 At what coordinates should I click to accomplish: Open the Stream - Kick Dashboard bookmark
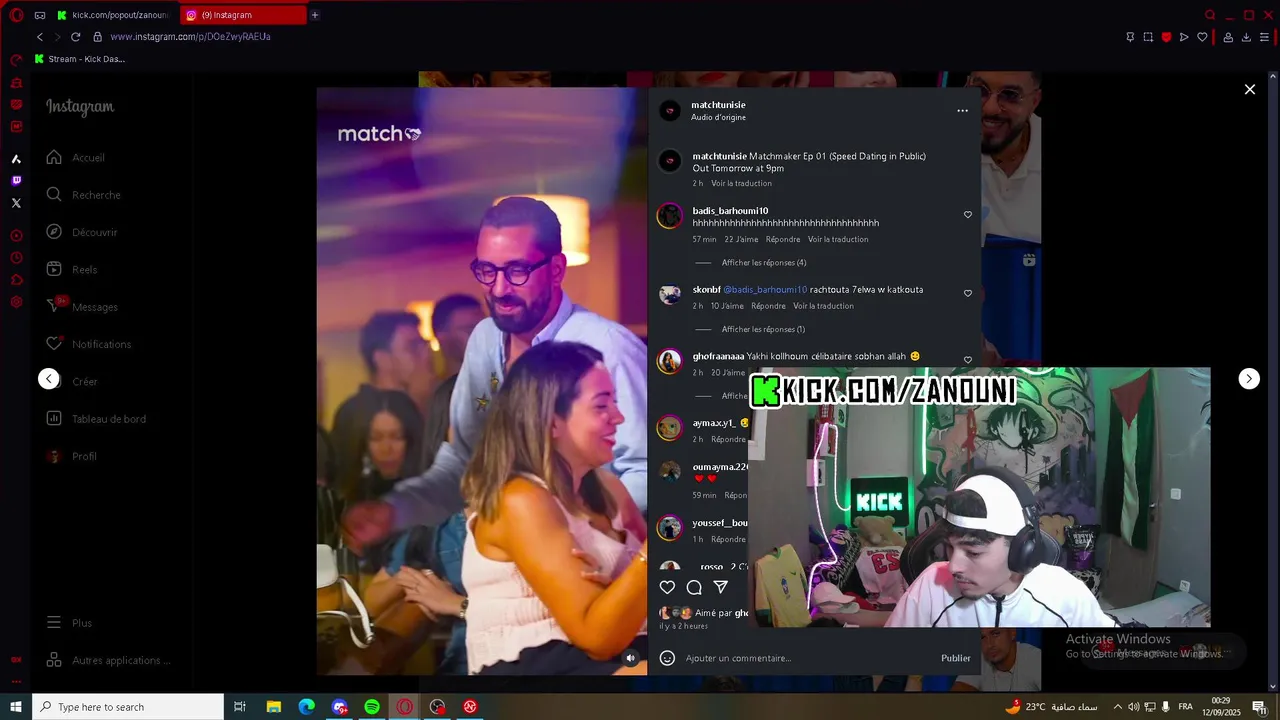80,59
